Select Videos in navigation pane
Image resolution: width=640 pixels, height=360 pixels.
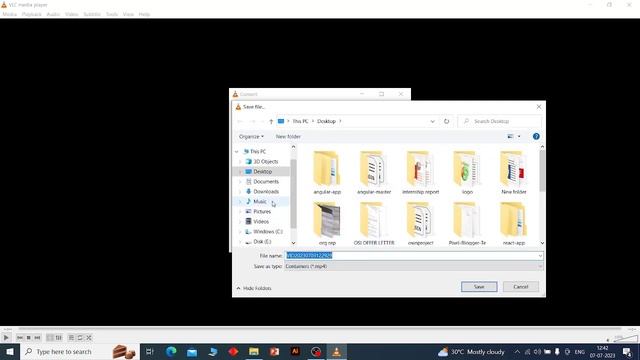tap(261, 221)
